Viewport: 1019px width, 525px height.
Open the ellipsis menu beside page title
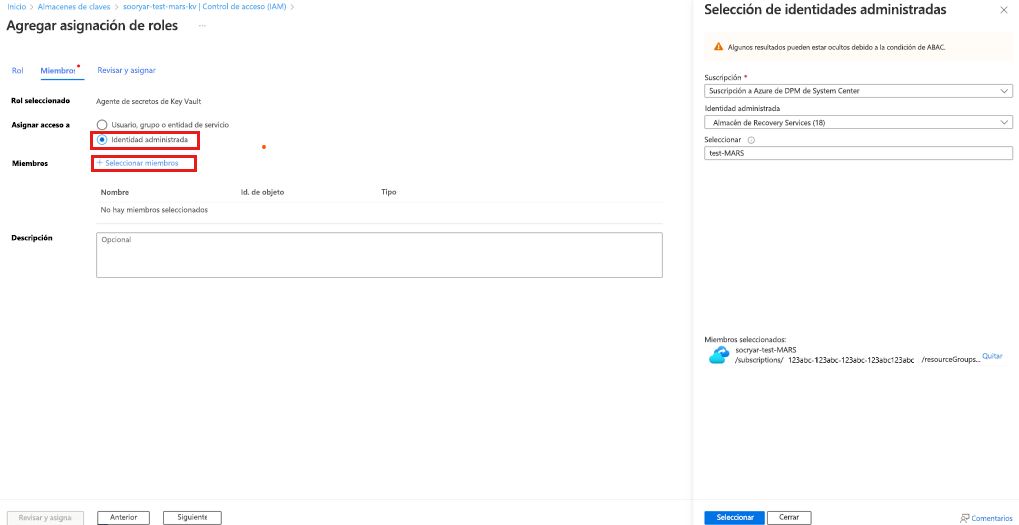[x=203, y=25]
